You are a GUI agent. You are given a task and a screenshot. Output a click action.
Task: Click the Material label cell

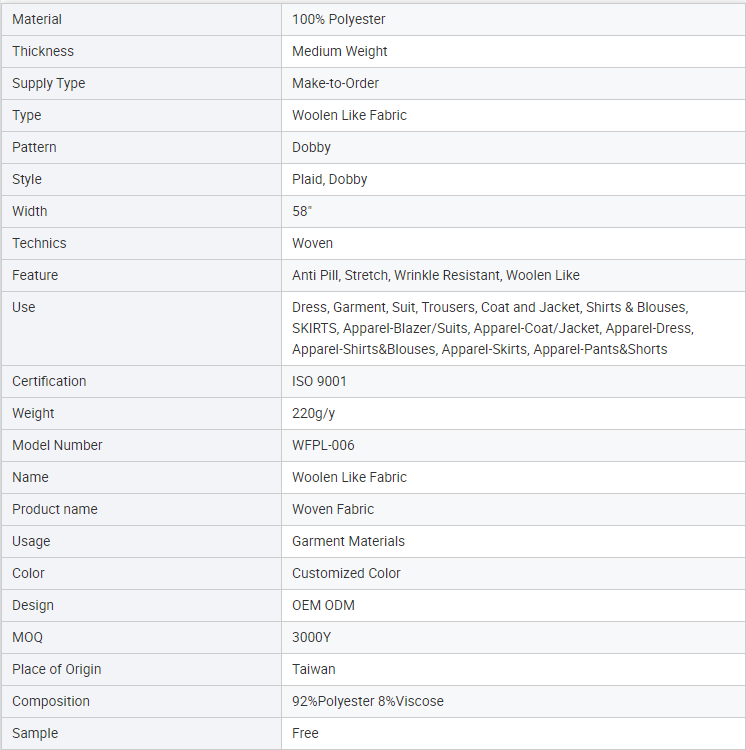coord(142,20)
